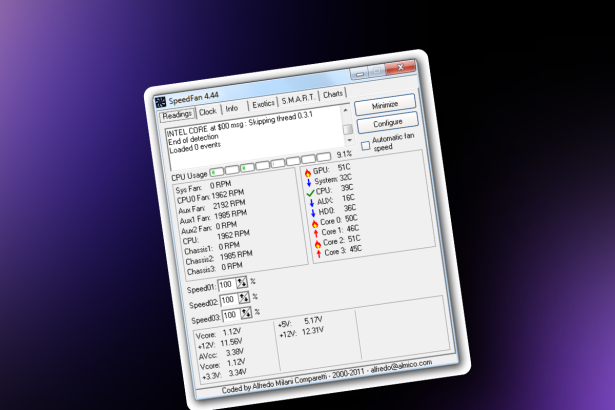Viewport: 615px width, 410px height.
Task: Click the flame icon beside Core 2
Action: click(318, 244)
